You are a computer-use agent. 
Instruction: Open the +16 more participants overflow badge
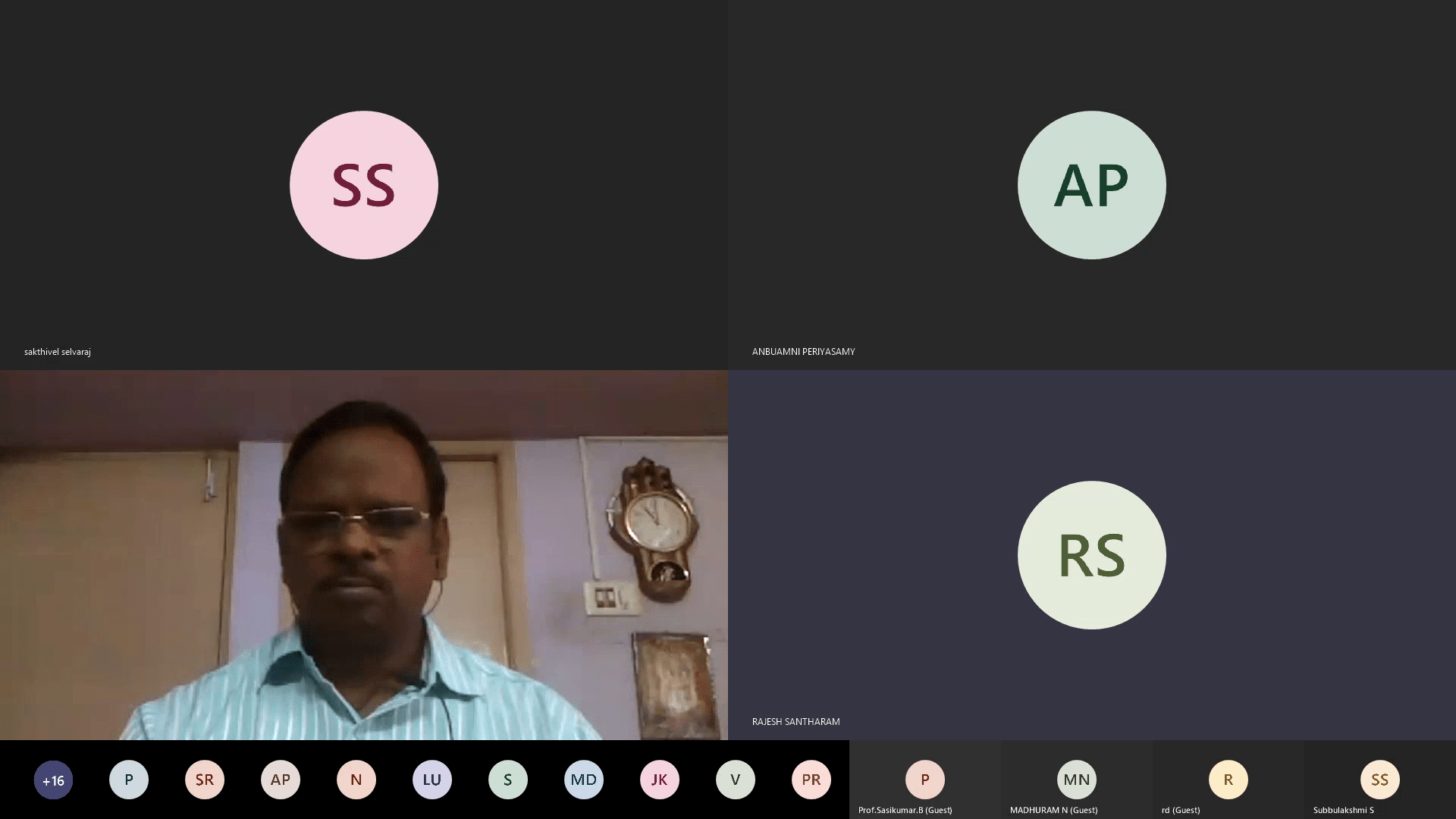(x=53, y=780)
